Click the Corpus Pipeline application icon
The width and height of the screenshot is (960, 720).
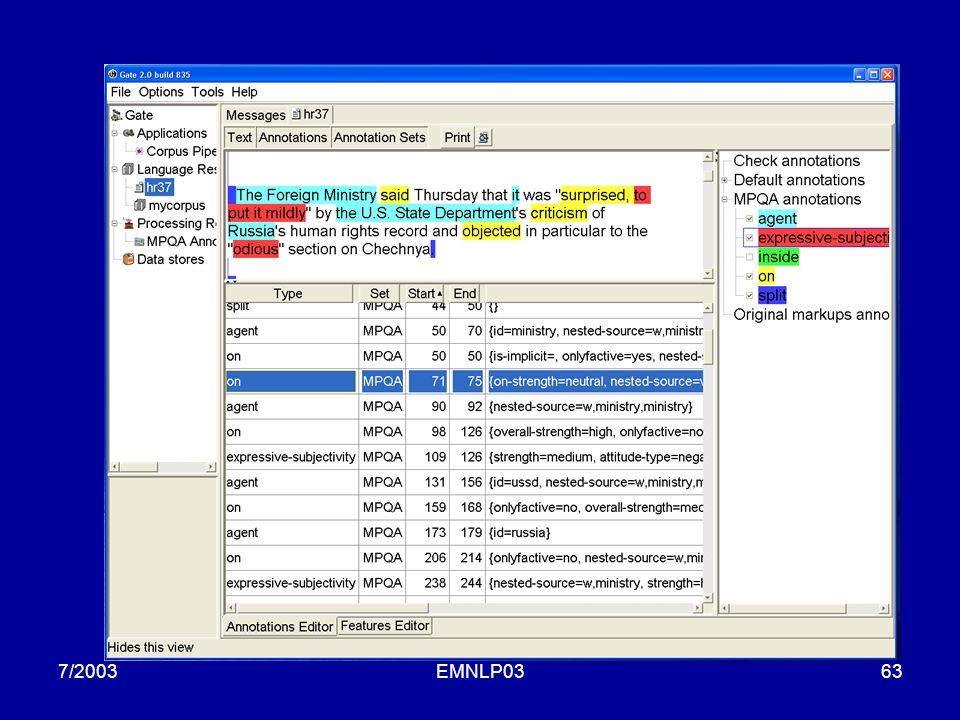pyautogui.click(x=140, y=151)
